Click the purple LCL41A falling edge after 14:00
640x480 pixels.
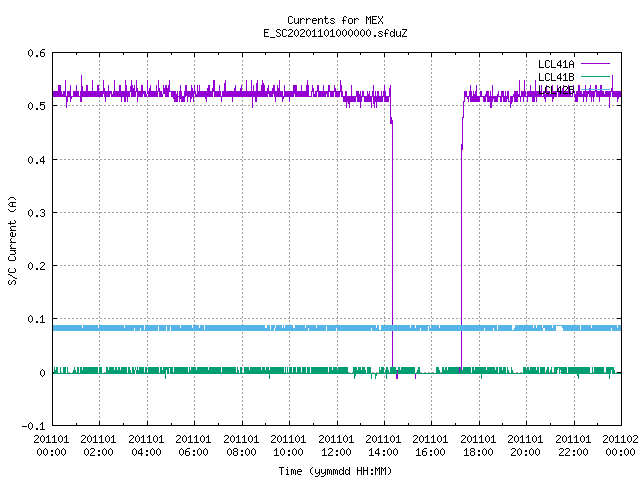pyautogui.click(x=392, y=245)
